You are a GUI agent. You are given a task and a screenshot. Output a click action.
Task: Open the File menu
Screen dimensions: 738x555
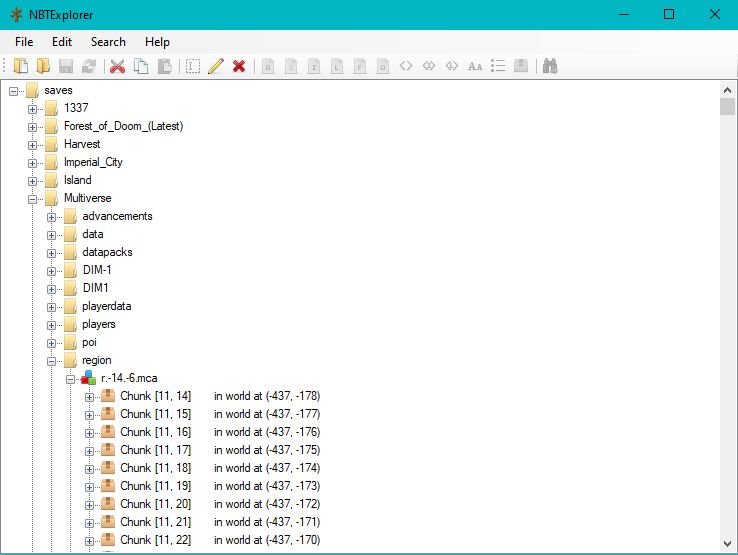click(x=24, y=42)
